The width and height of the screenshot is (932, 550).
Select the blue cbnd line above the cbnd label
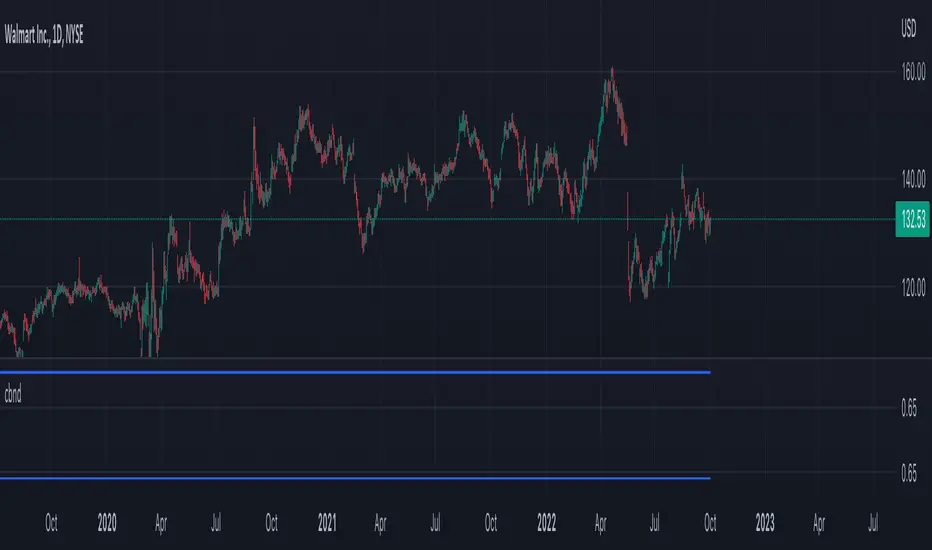(355, 372)
